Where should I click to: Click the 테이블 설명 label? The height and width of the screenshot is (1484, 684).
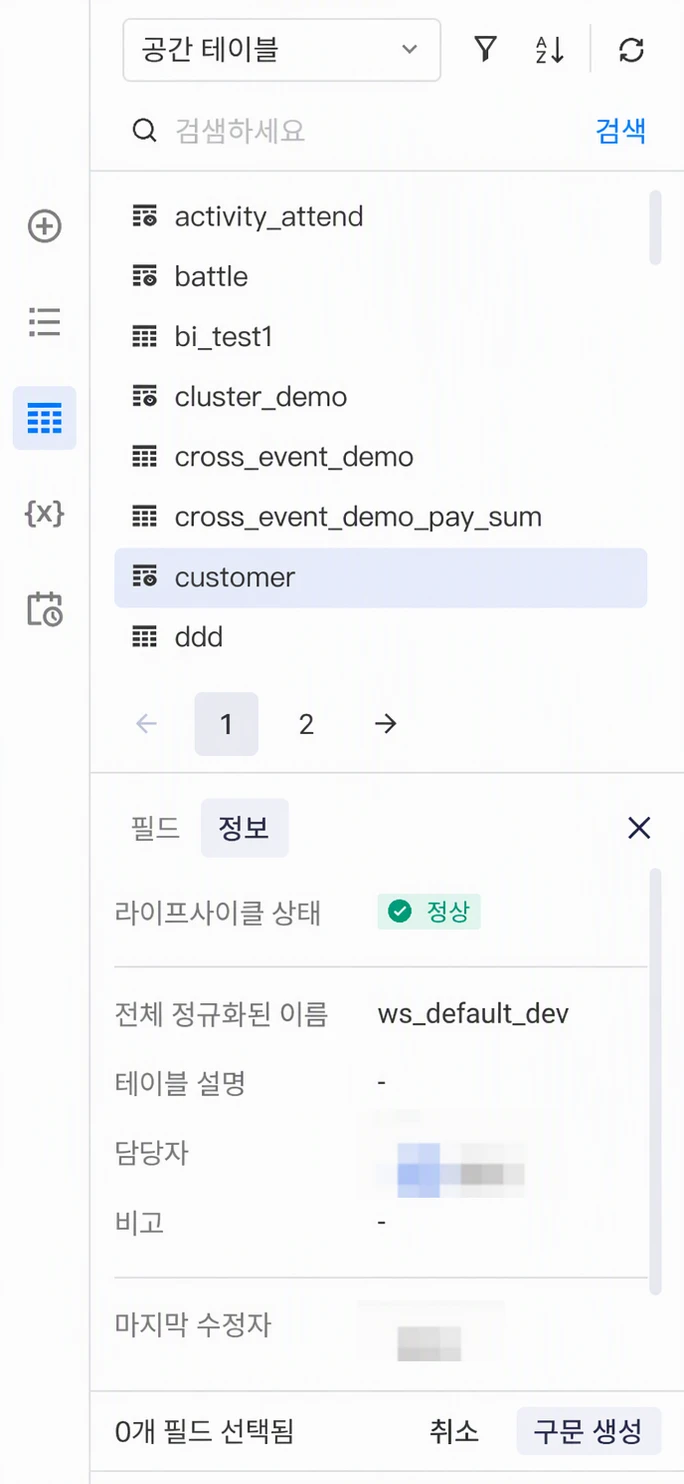(180, 1082)
